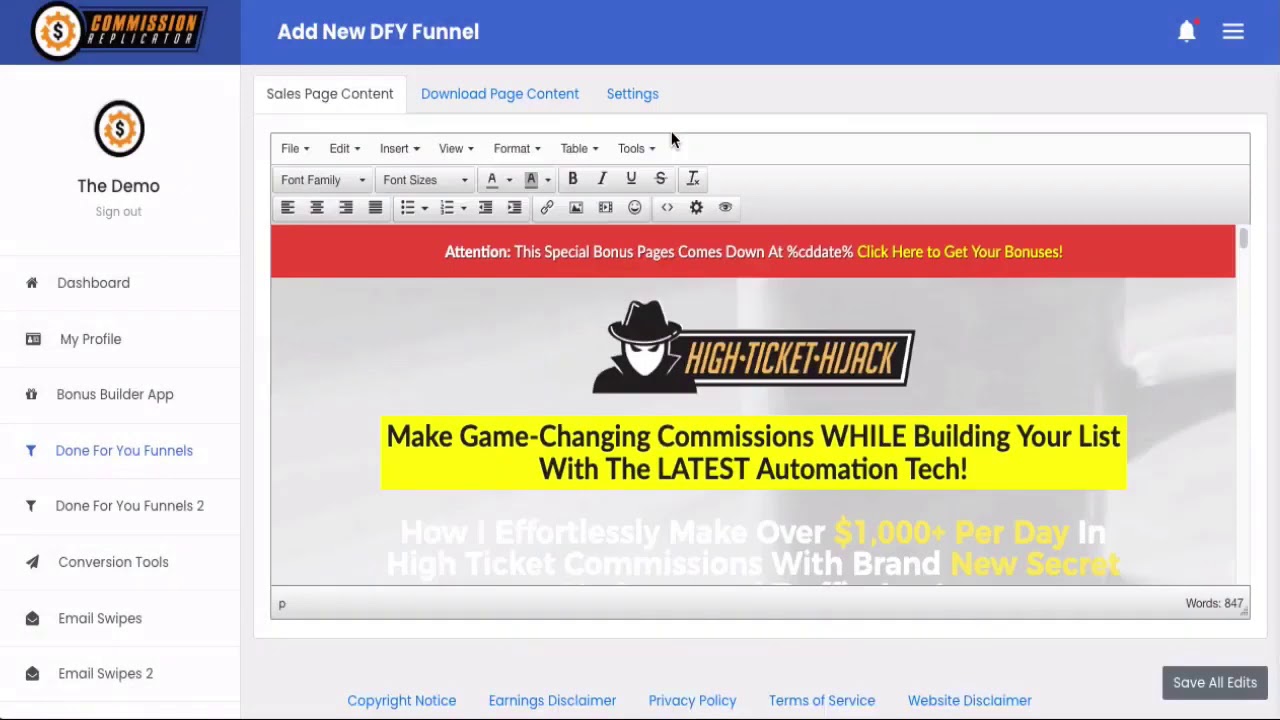Image resolution: width=1280 pixels, height=720 pixels.
Task: Expand bullet list style options arrow
Action: click(424, 208)
